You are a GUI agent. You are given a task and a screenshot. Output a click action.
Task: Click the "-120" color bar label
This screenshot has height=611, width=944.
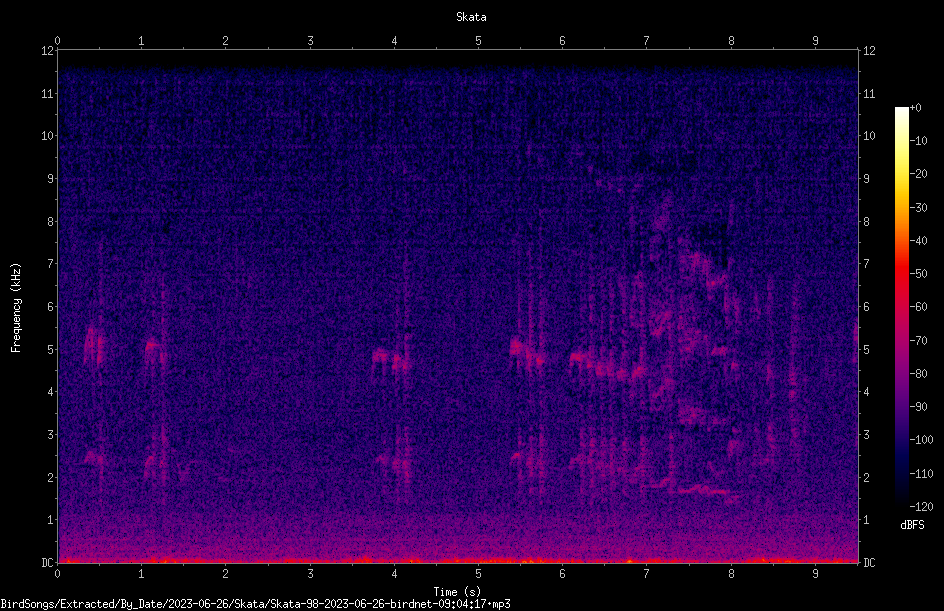[921, 506]
